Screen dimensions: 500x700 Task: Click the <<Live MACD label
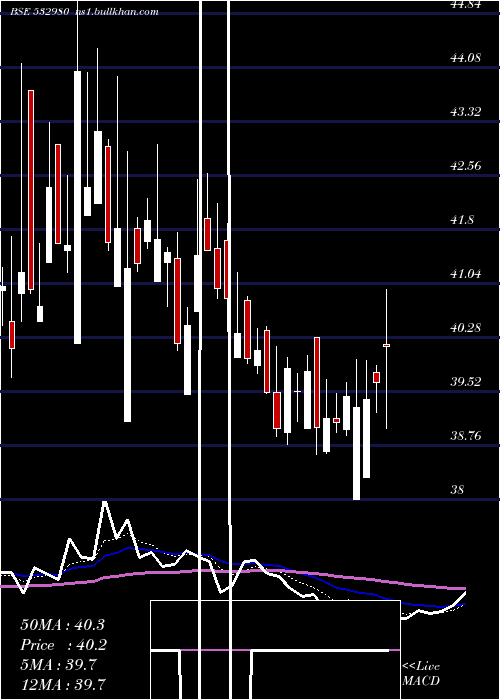[x=421, y=674]
